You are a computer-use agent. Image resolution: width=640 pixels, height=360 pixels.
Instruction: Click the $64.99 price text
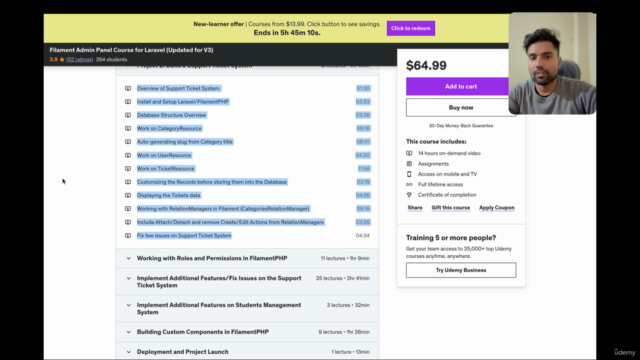(426, 65)
